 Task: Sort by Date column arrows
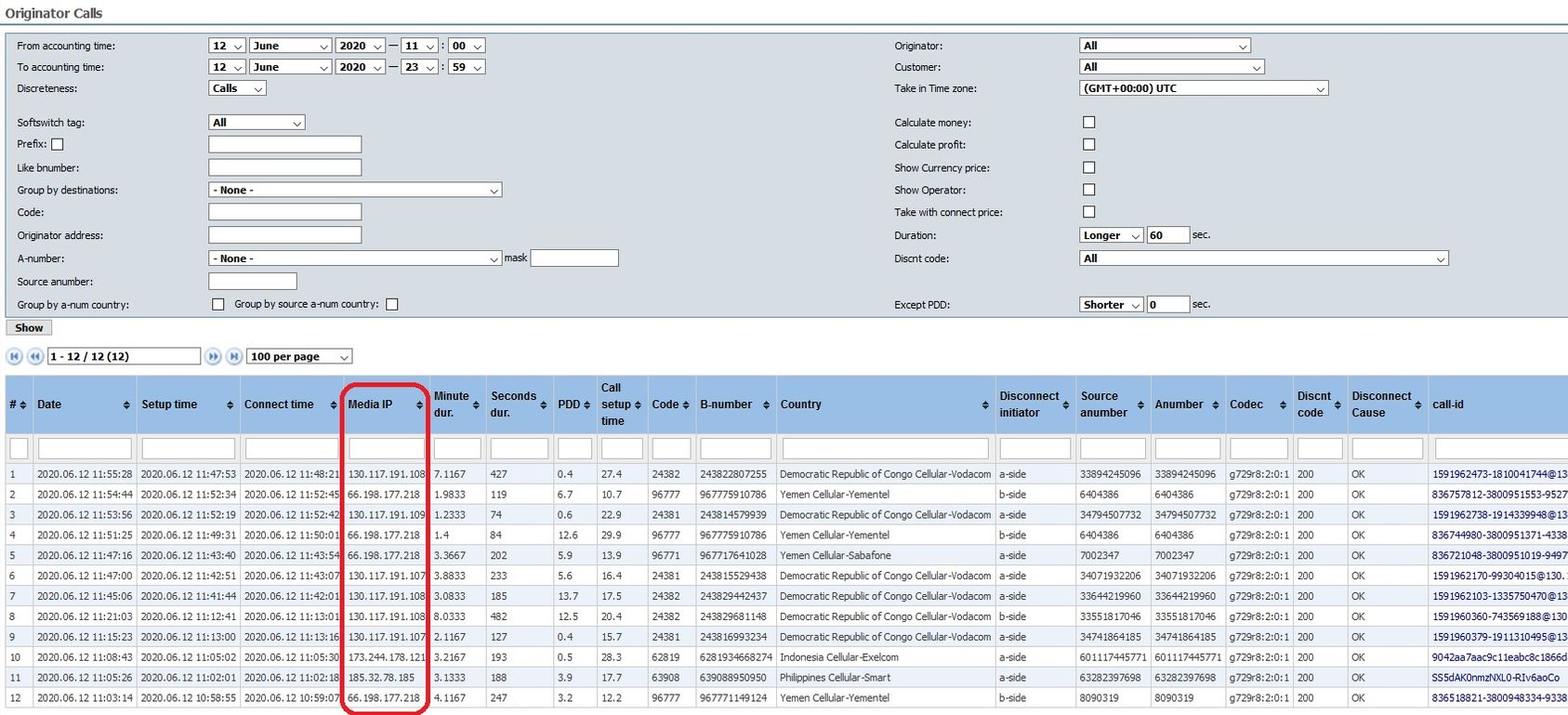(126, 404)
